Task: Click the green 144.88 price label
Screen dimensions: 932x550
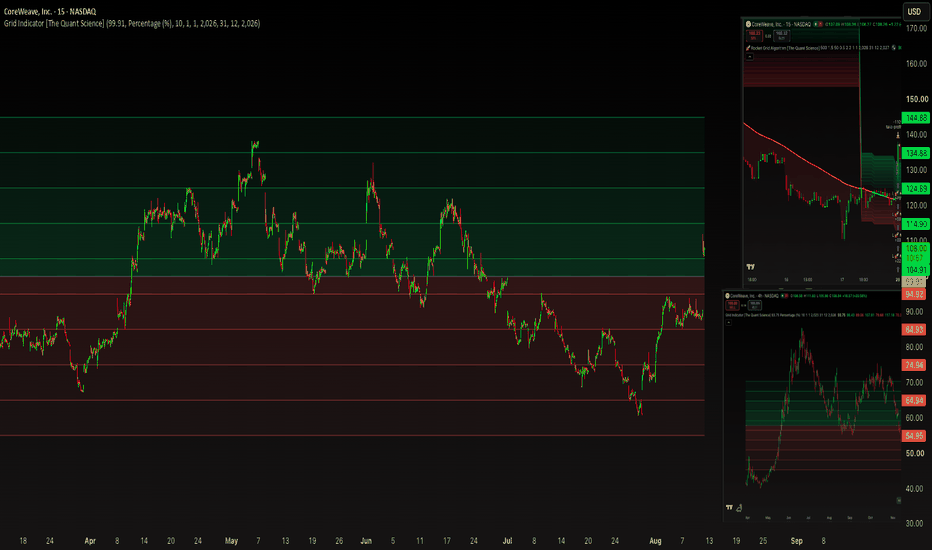Action: point(916,118)
